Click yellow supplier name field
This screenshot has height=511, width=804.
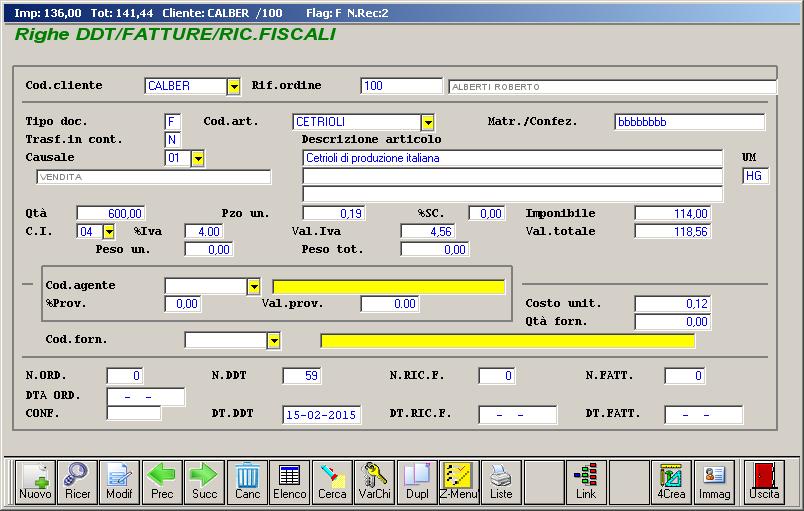tap(508, 340)
